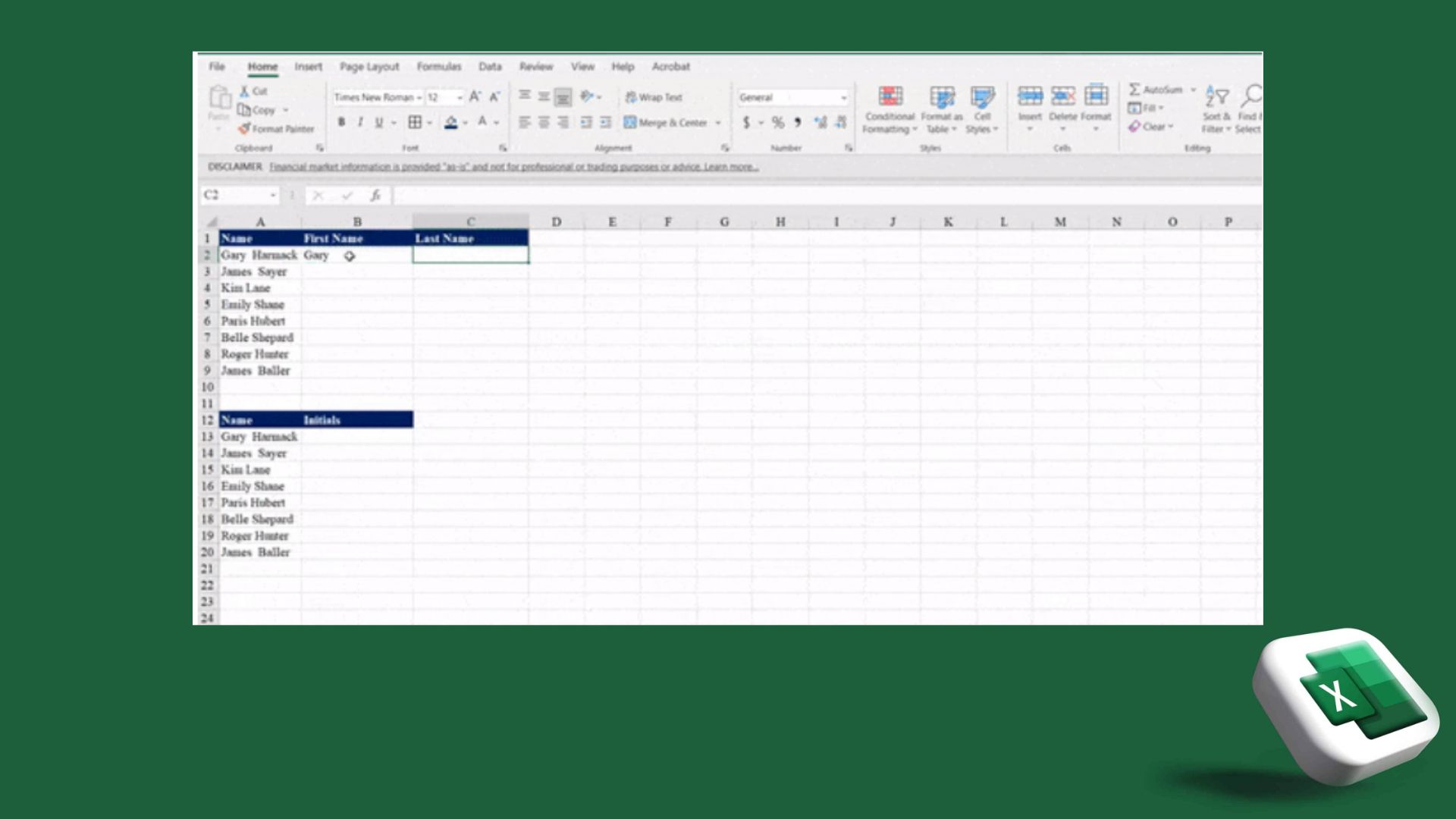1456x819 pixels.
Task: Click AutoSum sigma button
Action: tap(1156, 89)
